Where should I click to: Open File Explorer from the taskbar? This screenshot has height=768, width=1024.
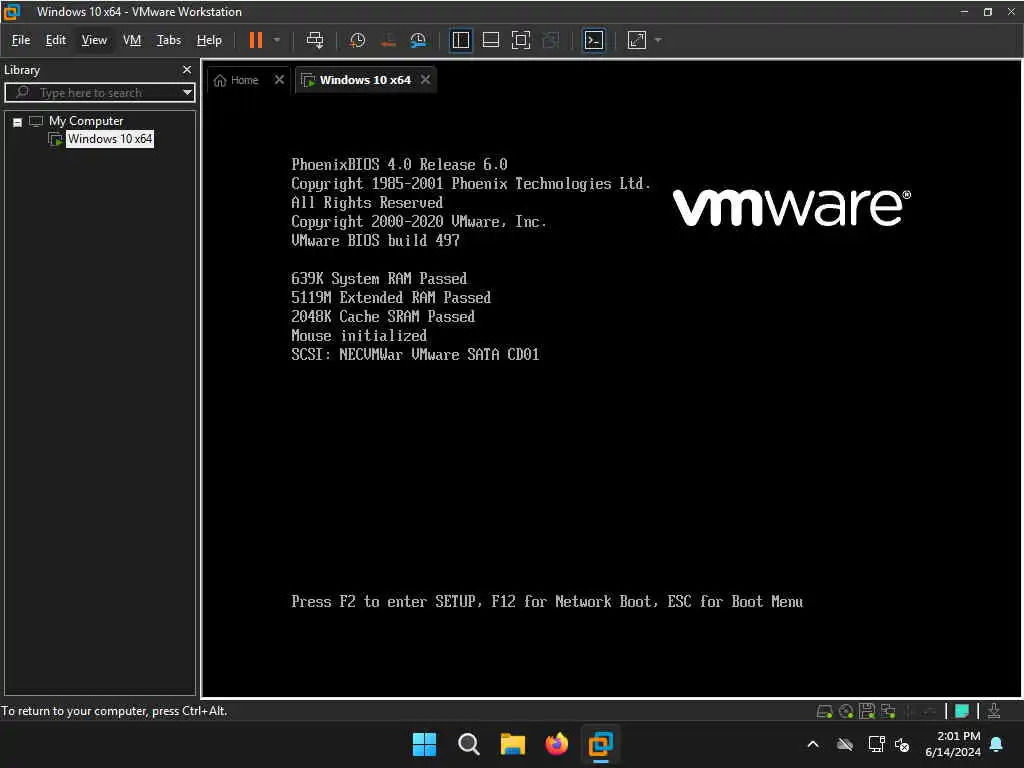513,744
